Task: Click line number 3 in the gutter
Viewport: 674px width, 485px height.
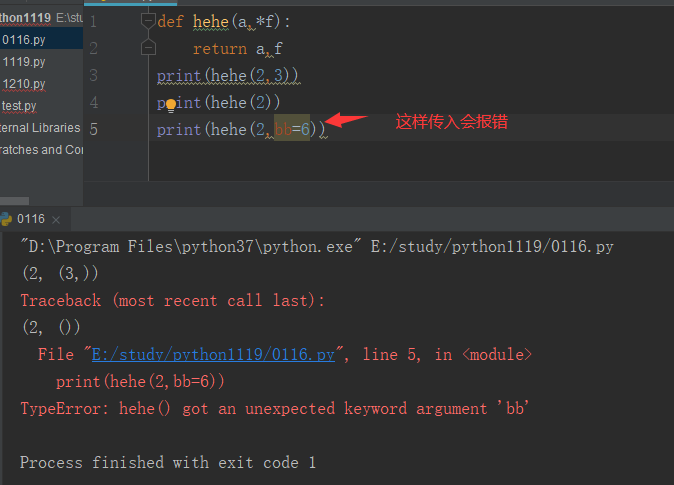Action: click(x=94, y=75)
